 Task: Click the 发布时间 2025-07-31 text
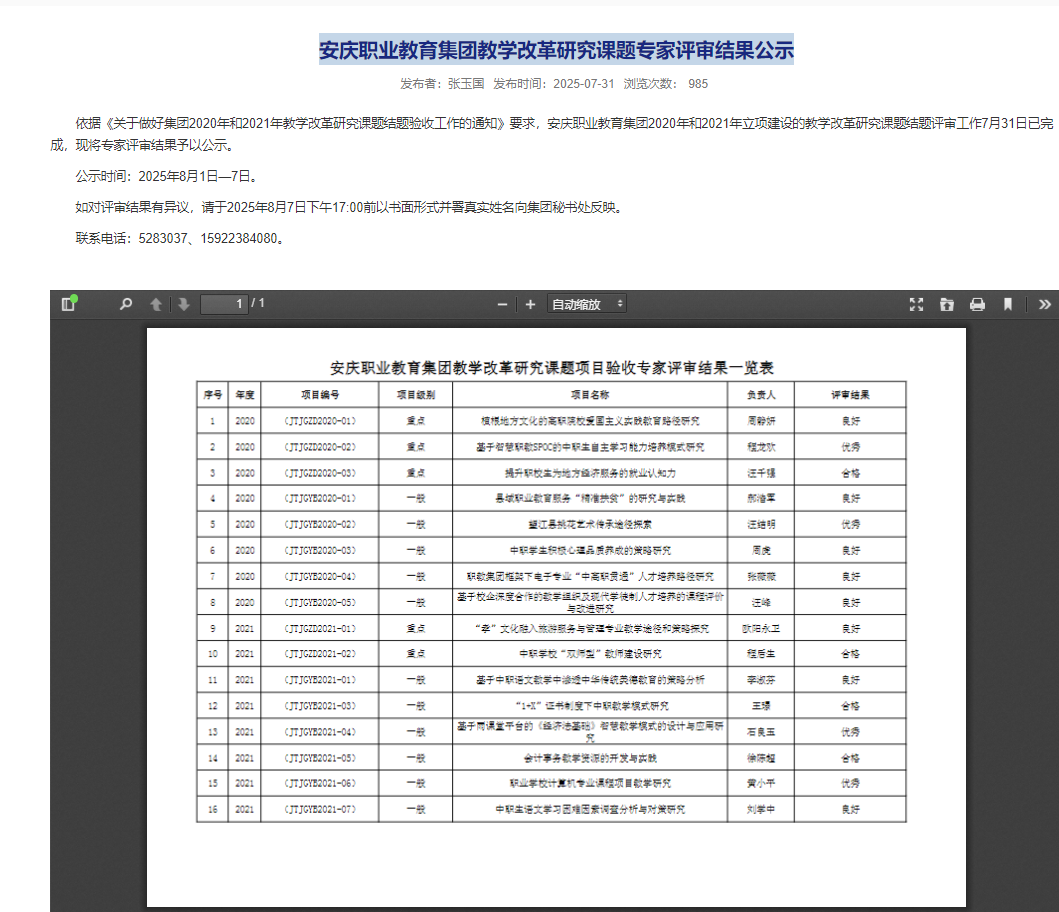pos(554,84)
